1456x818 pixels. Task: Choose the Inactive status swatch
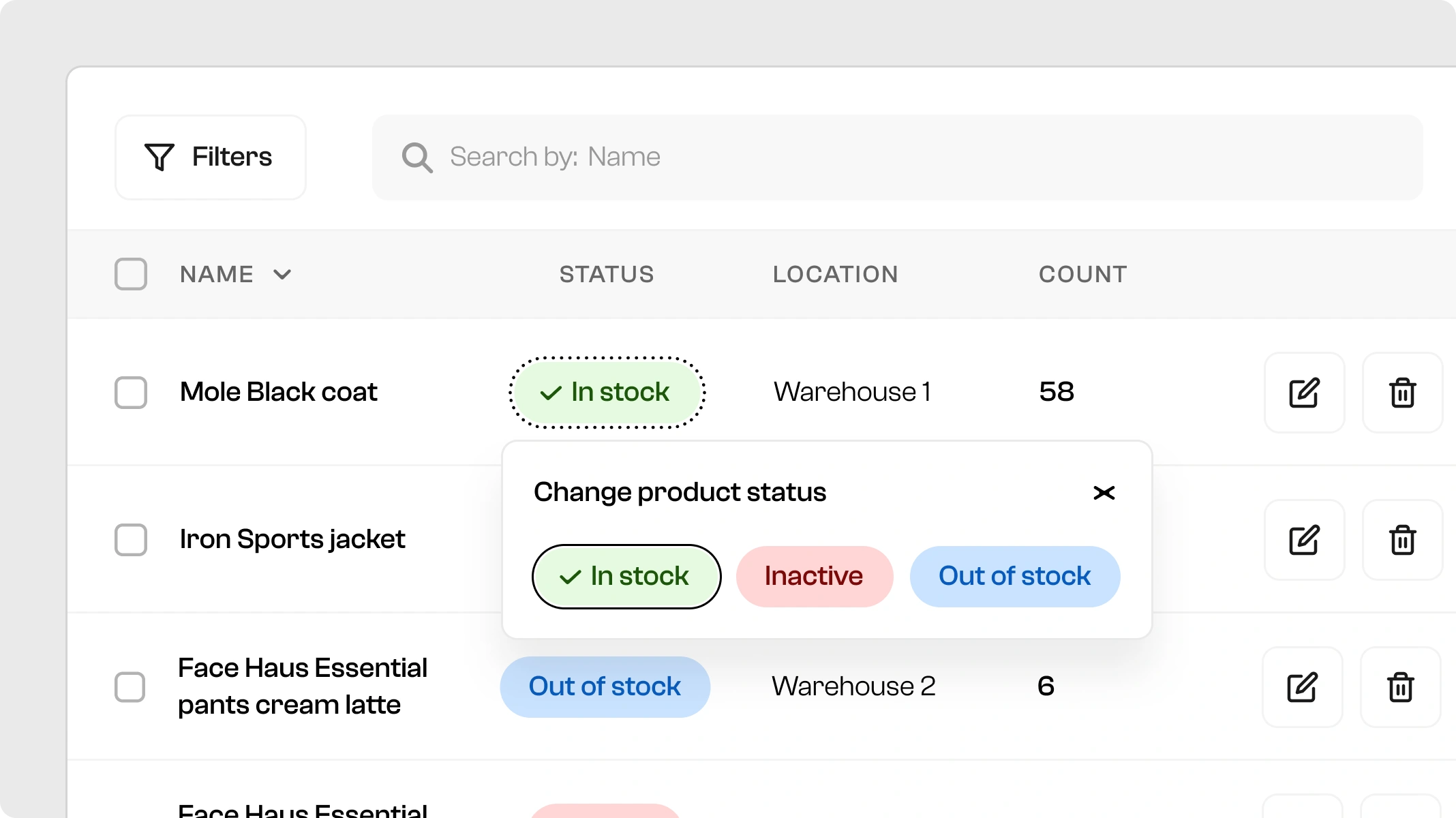(813, 576)
